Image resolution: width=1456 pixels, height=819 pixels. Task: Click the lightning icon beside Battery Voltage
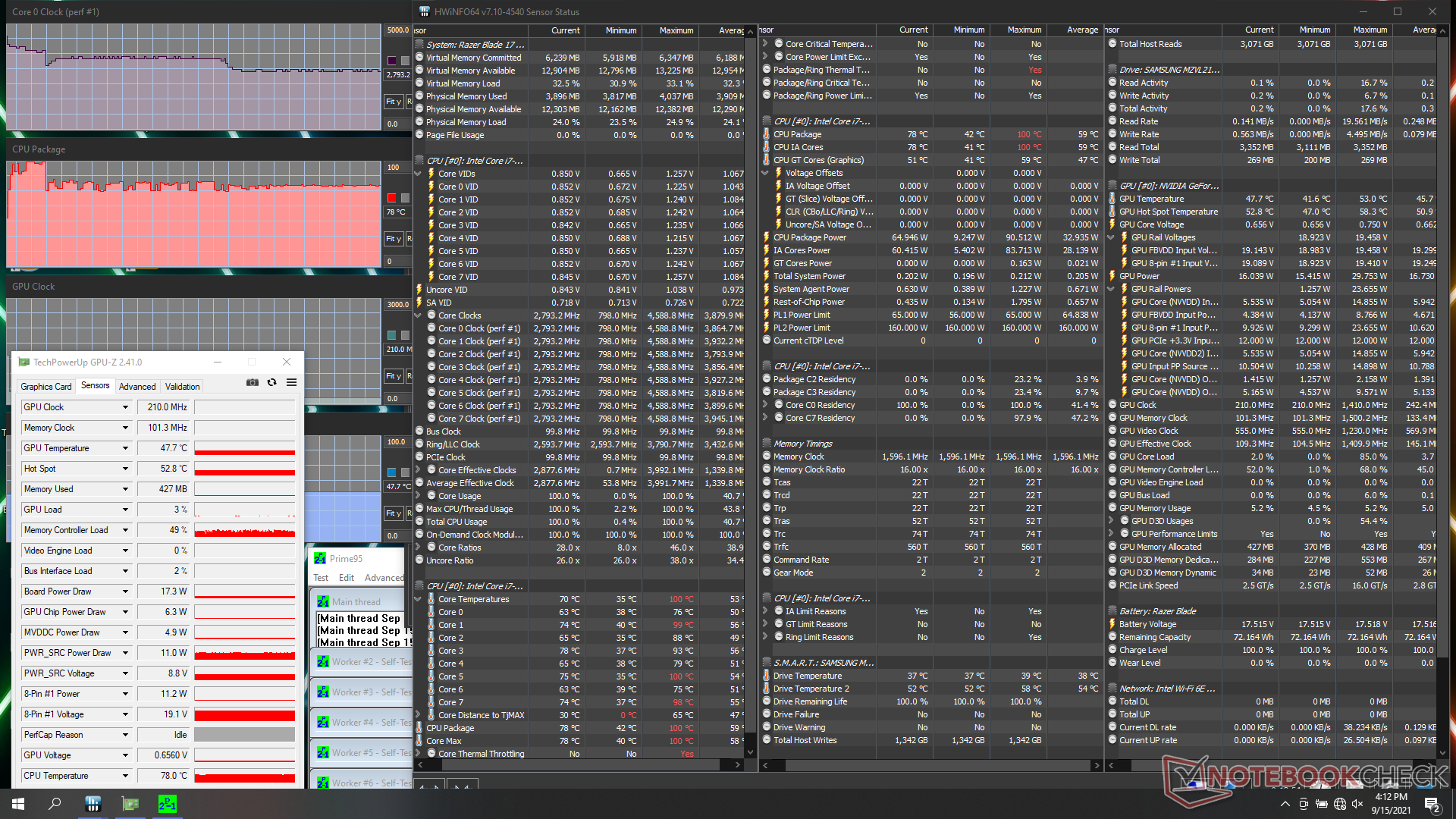tap(1112, 624)
